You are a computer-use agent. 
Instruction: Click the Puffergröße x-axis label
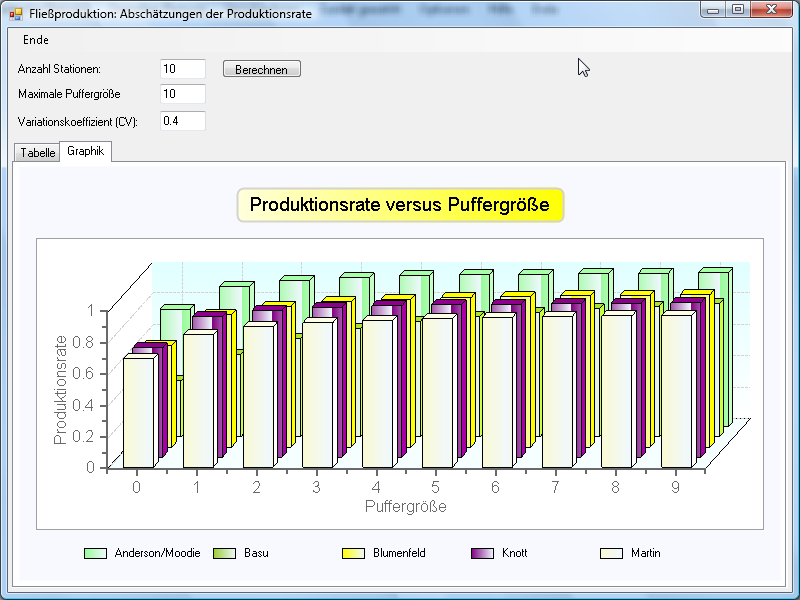405,506
